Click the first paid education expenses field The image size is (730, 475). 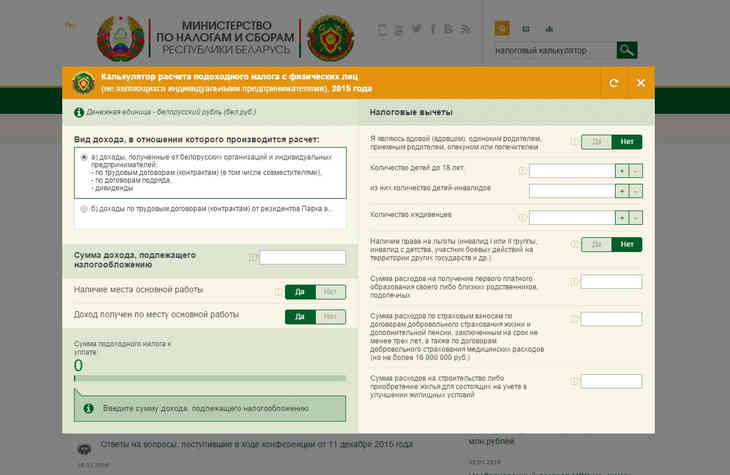click(x=611, y=282)
